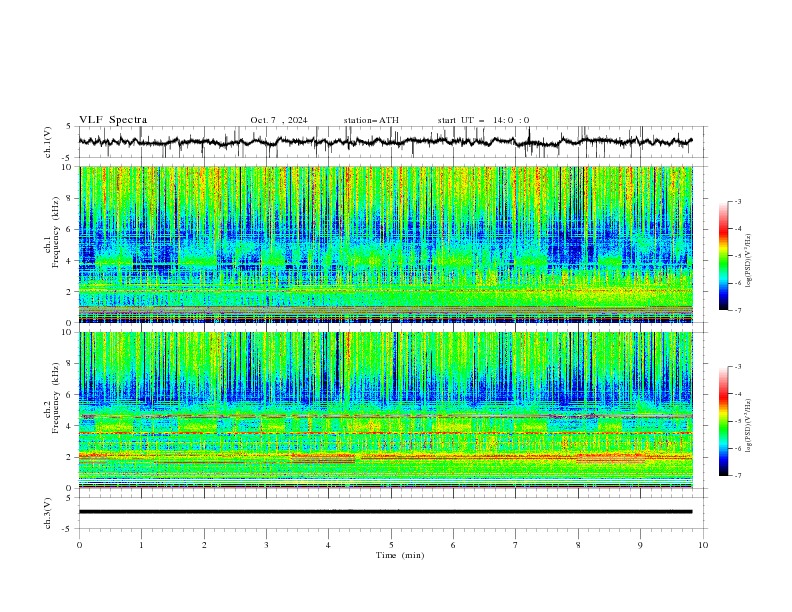Click the "-3" tick on ch.1 colorbar
The width and height of the screenshot is (792, 612).
(737, 201)
